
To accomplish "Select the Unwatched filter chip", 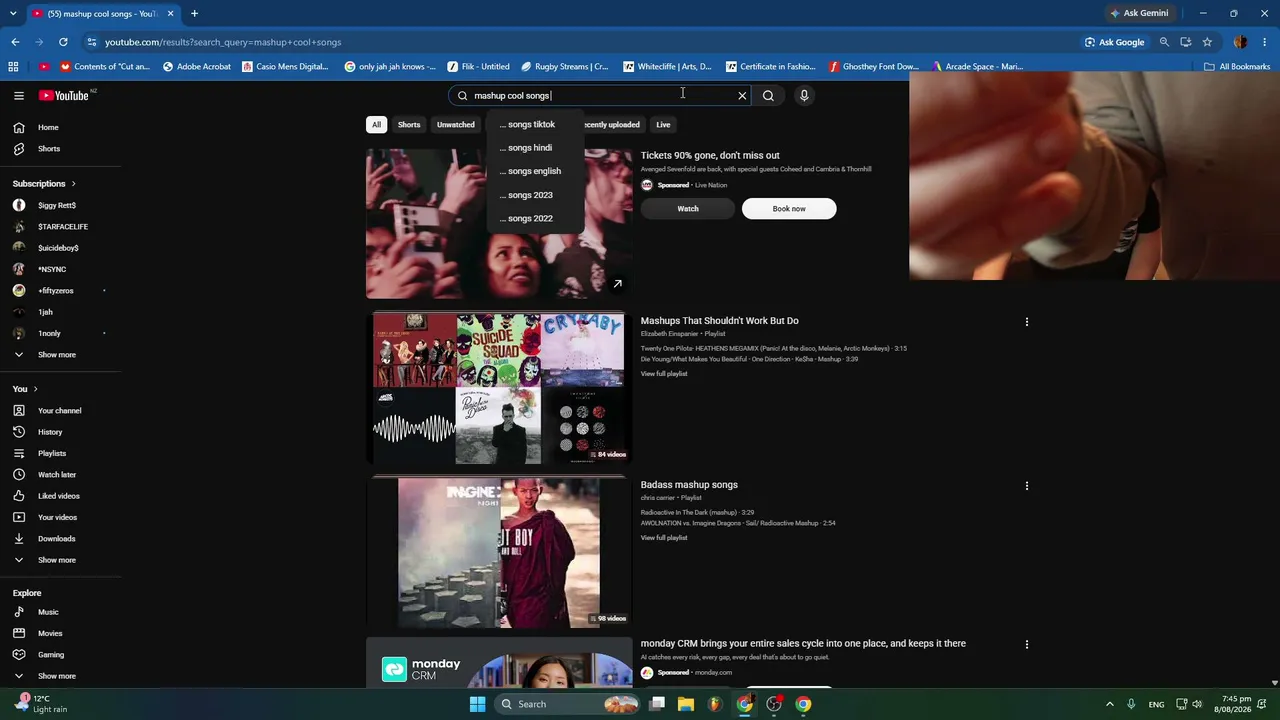I will (x=455, y=125).
